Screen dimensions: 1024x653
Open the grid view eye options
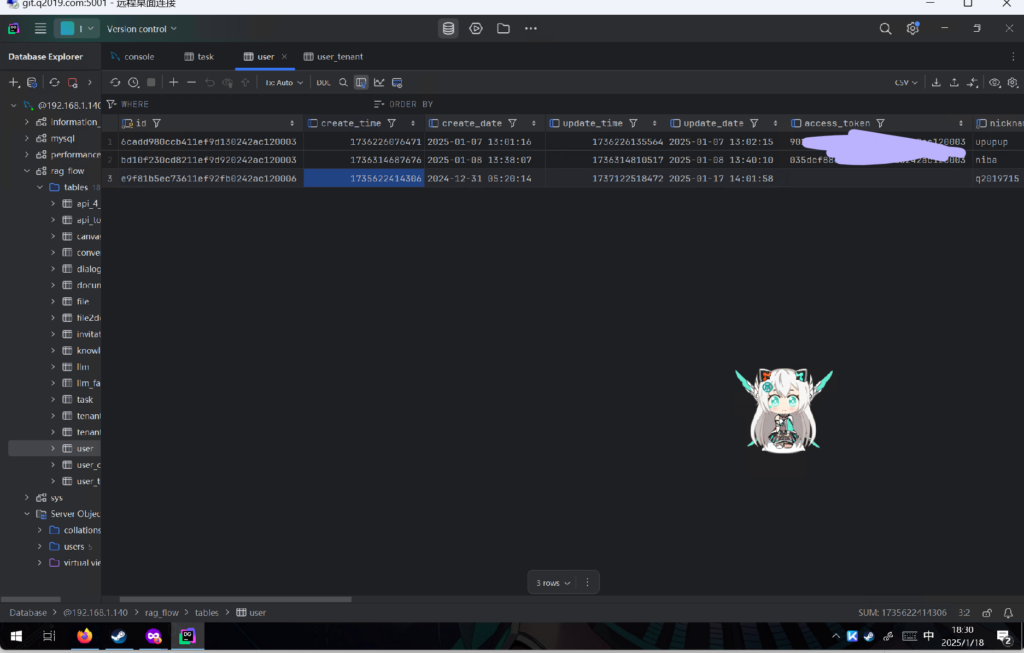pyautogui.click(x=994, y=83)
